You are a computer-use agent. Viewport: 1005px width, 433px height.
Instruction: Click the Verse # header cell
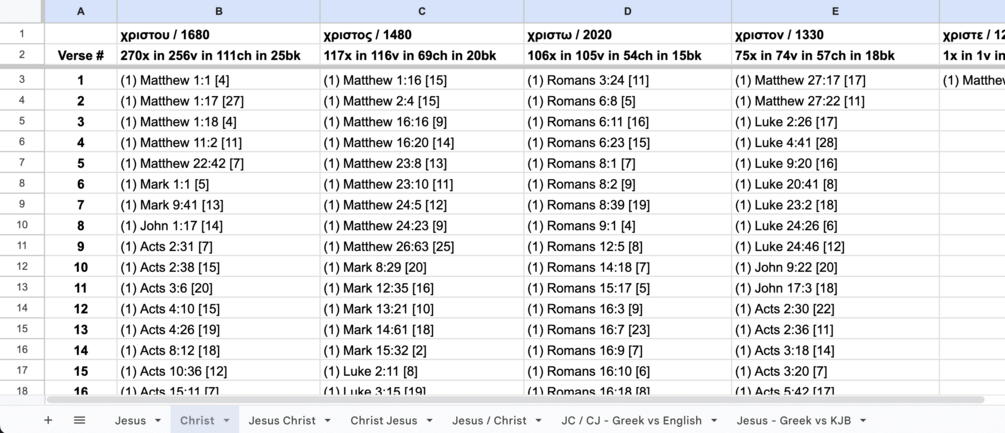point(81,56)
